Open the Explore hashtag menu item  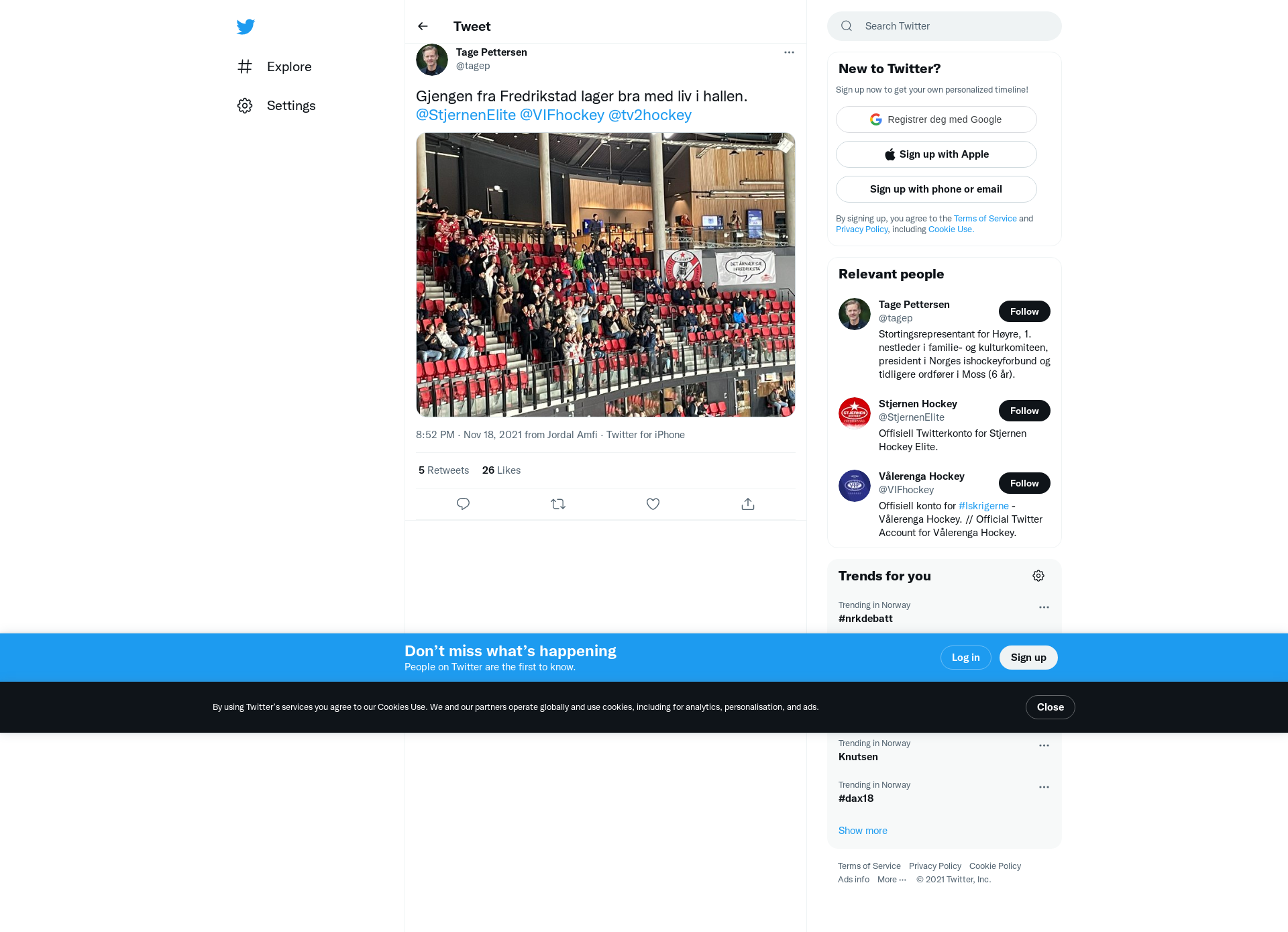[x=274, y=66]
